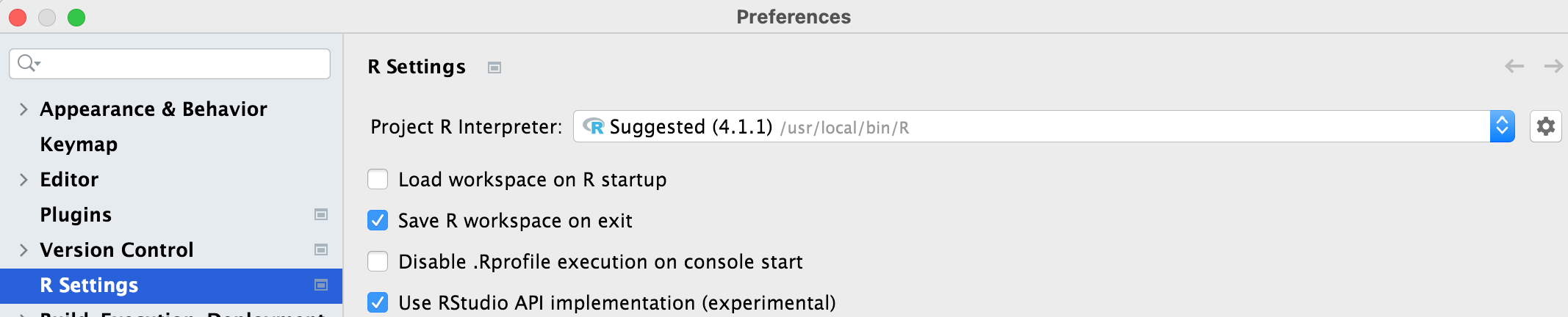Expand the Appearance & Behavior section
The image size is (1568, 317).
tap(24, 109)
